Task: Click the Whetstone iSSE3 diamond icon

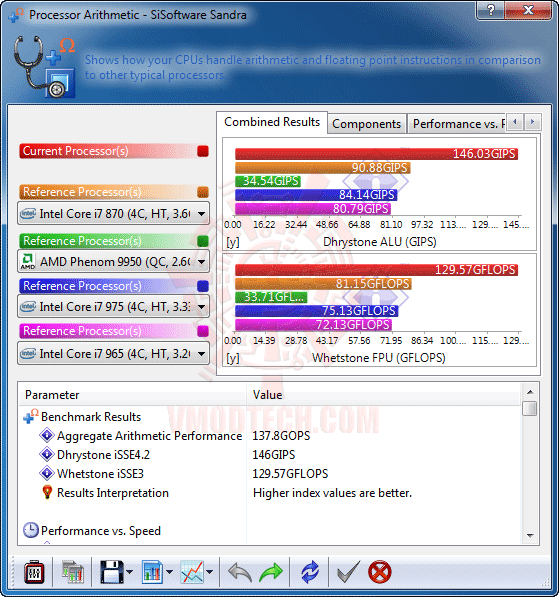Action: tap(47, 473)
